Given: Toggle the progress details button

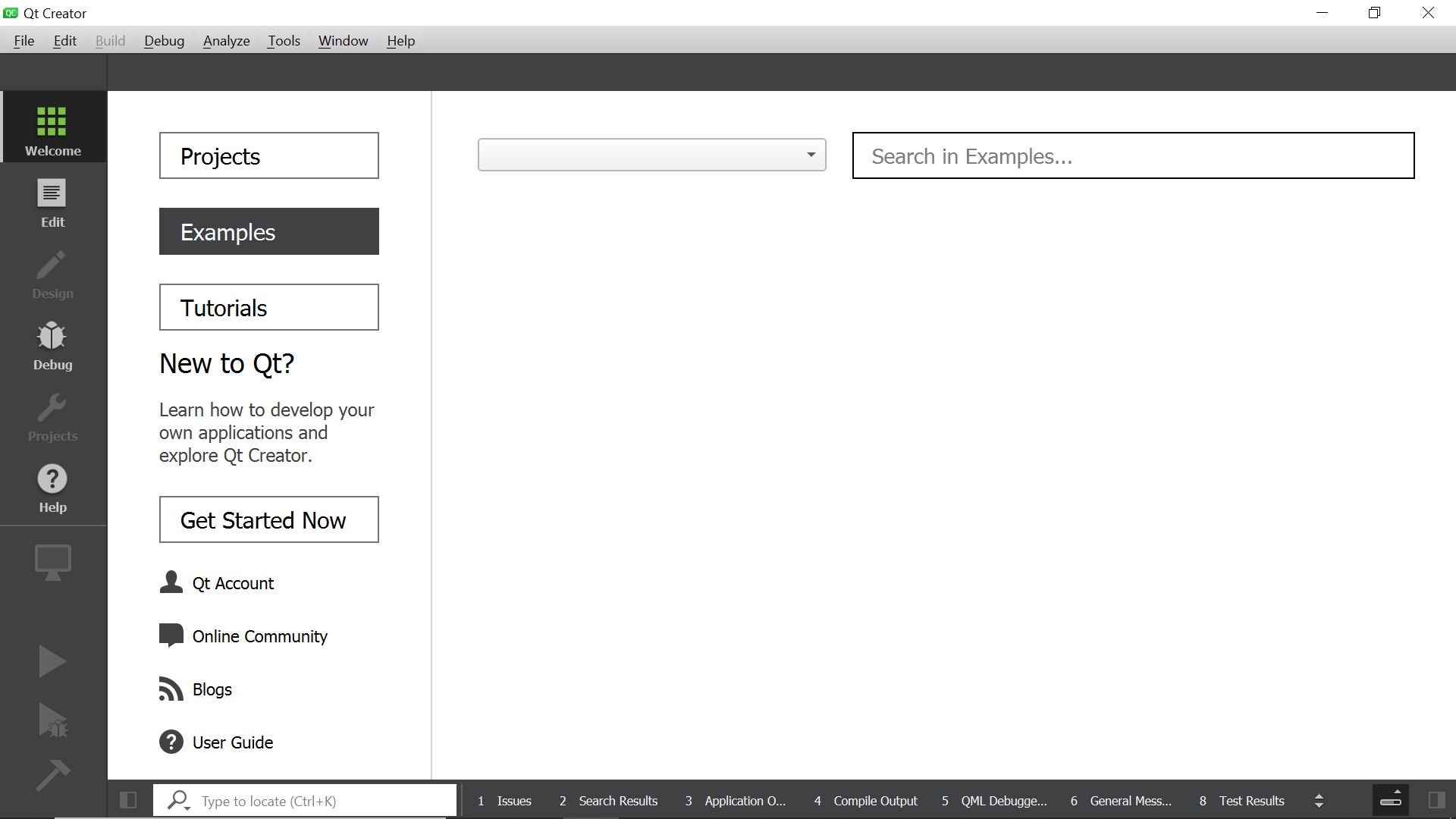Looking at the screenshot, I should click(1391, 799).
